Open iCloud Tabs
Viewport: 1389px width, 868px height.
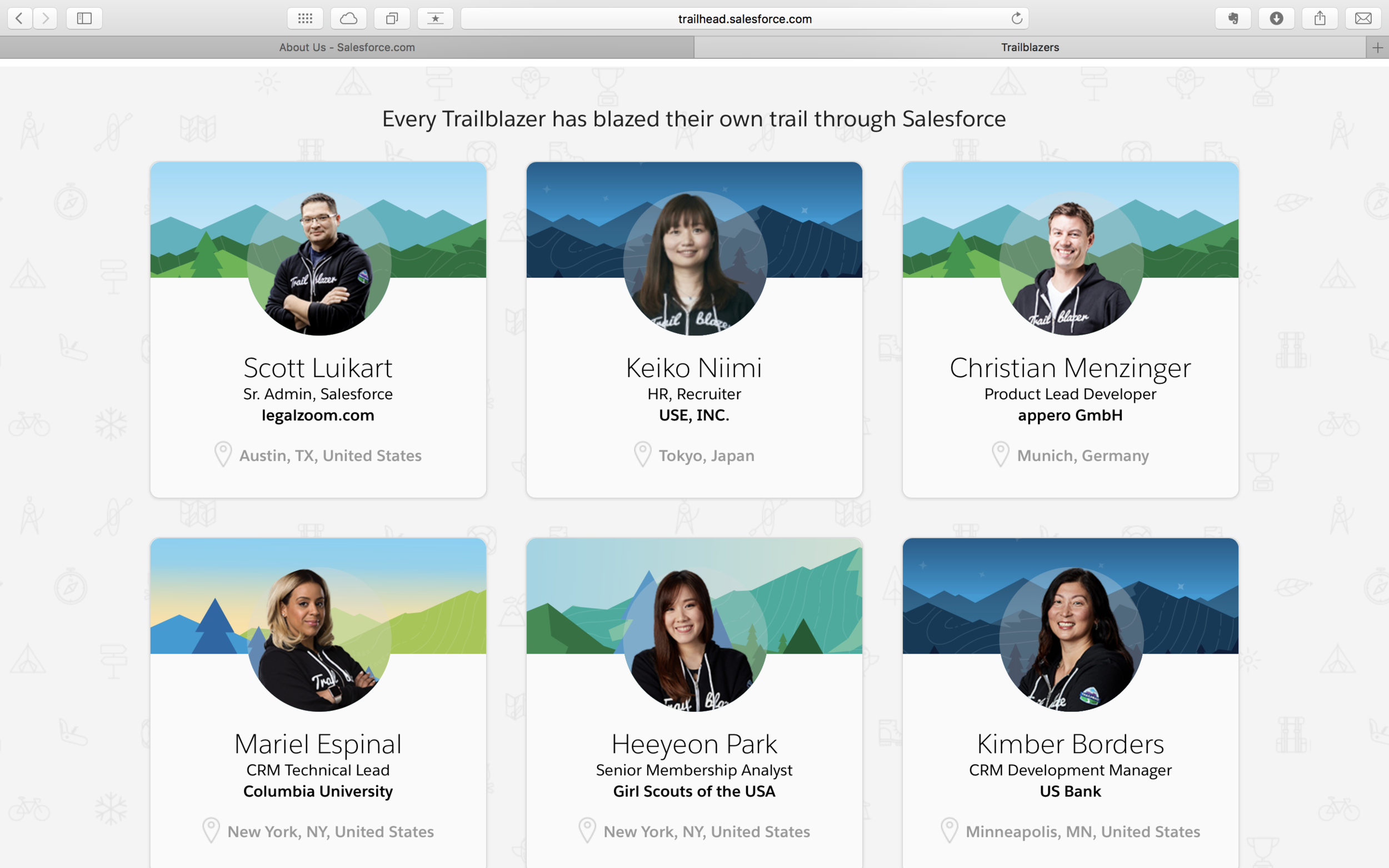[x=348, y=18]
